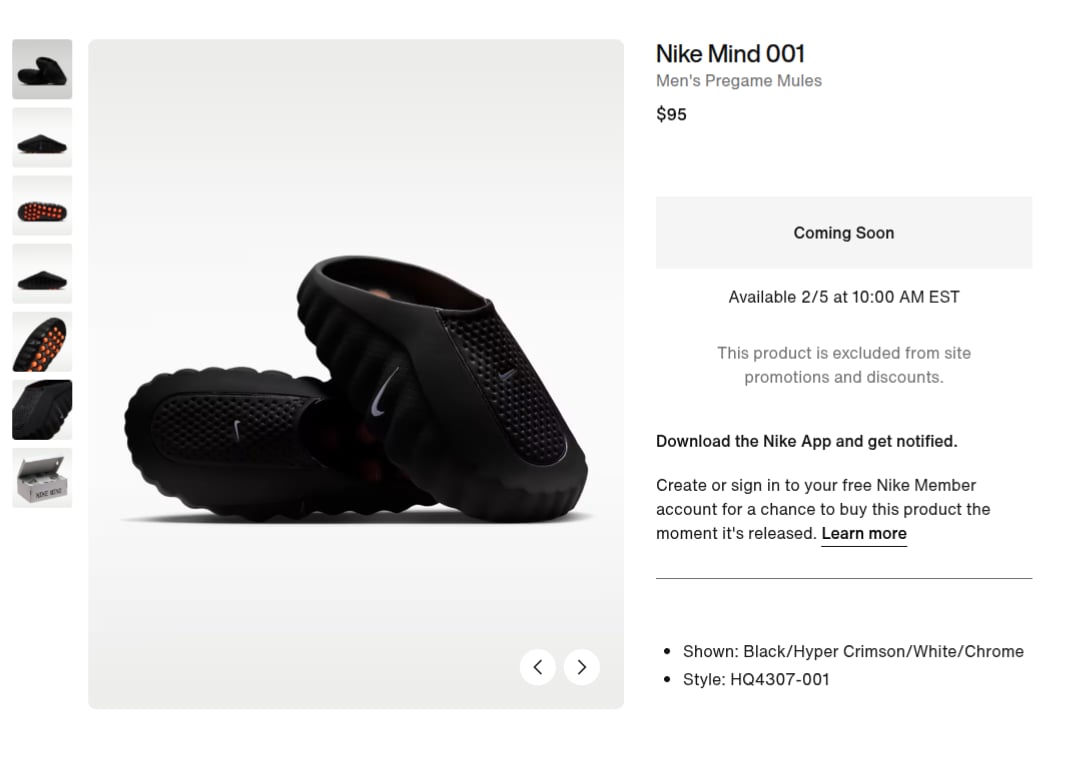This screenshot has width=1070, height=760.
Task: Click the Men's Pregame Mules subtitle
Action: click(x=738, y=80)
